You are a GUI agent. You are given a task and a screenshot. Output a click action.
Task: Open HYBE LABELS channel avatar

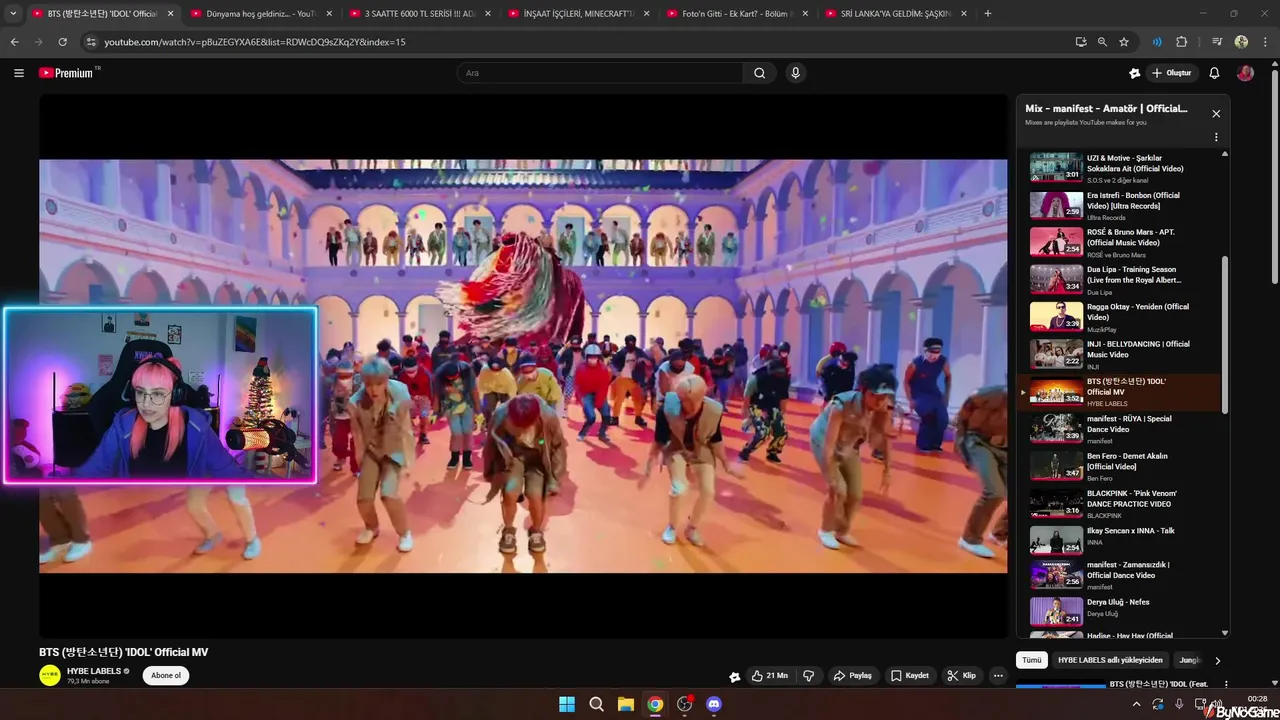pyautogui.click(x=50, y=676)
